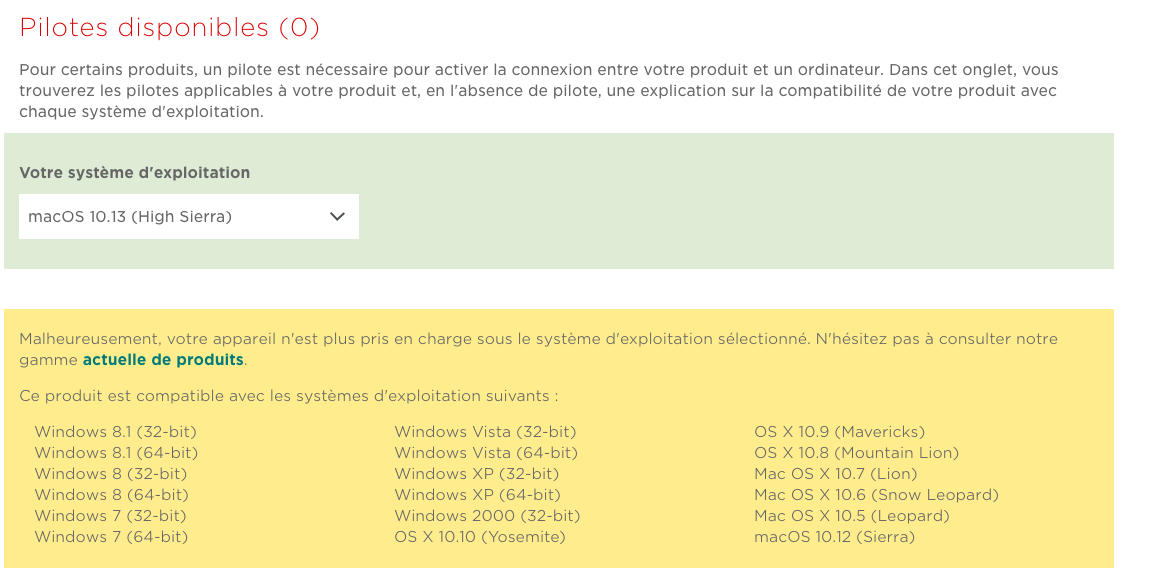Select 'Mac OS X 10.5 (Leopard)' entry

coord(851,516)
